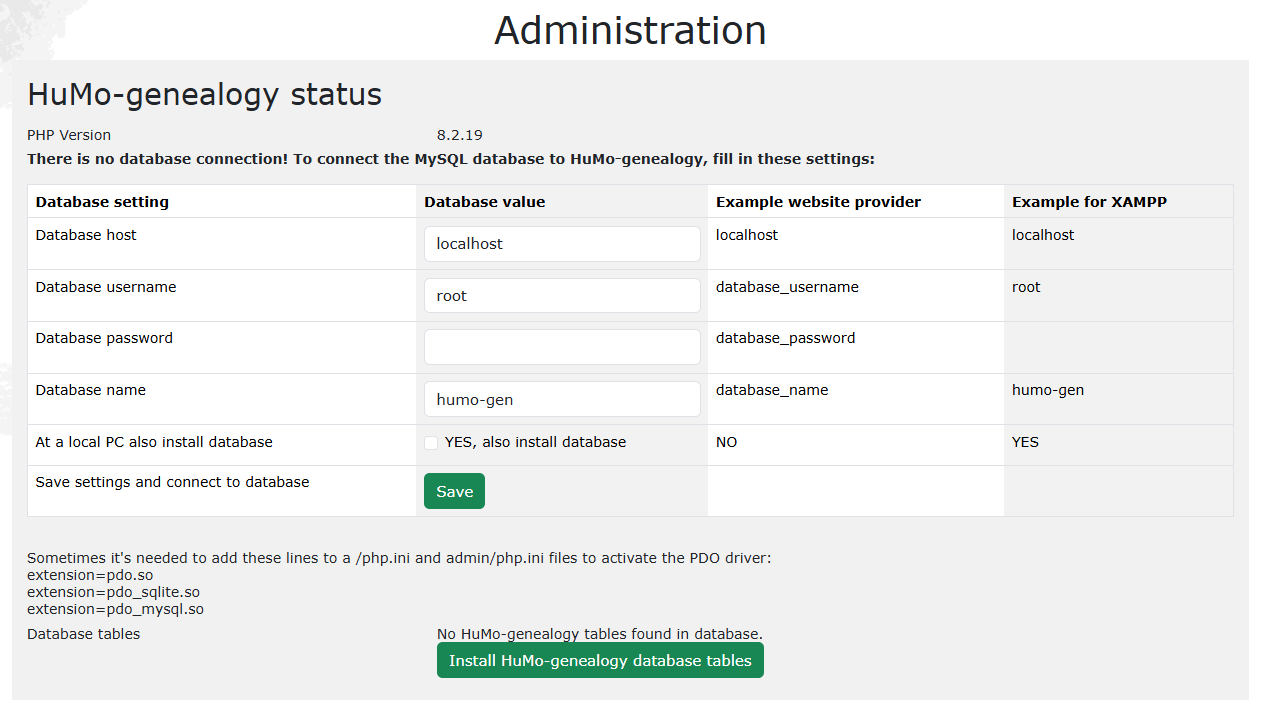This screenshot has height=716, width=1267.
Task: Click the 'Database tables' label
Action: pos(83,634)
